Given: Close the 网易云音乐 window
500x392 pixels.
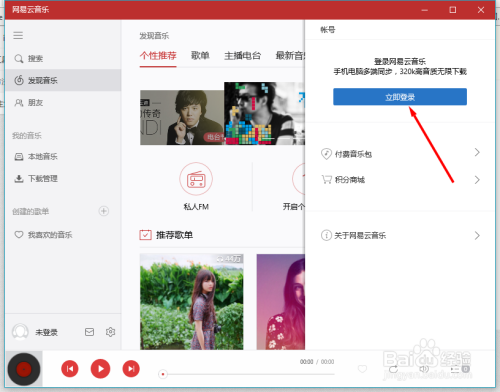Looking at the screenshot, I should (x=481, y=10).
